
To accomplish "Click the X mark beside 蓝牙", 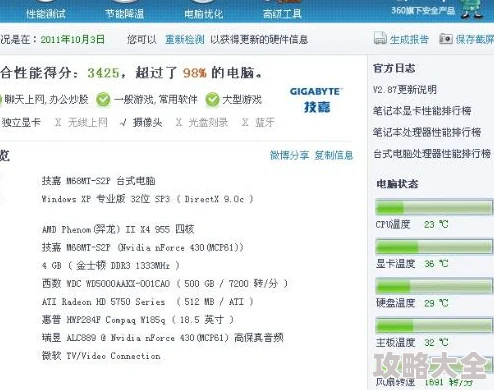I will [x=245, y=123].
